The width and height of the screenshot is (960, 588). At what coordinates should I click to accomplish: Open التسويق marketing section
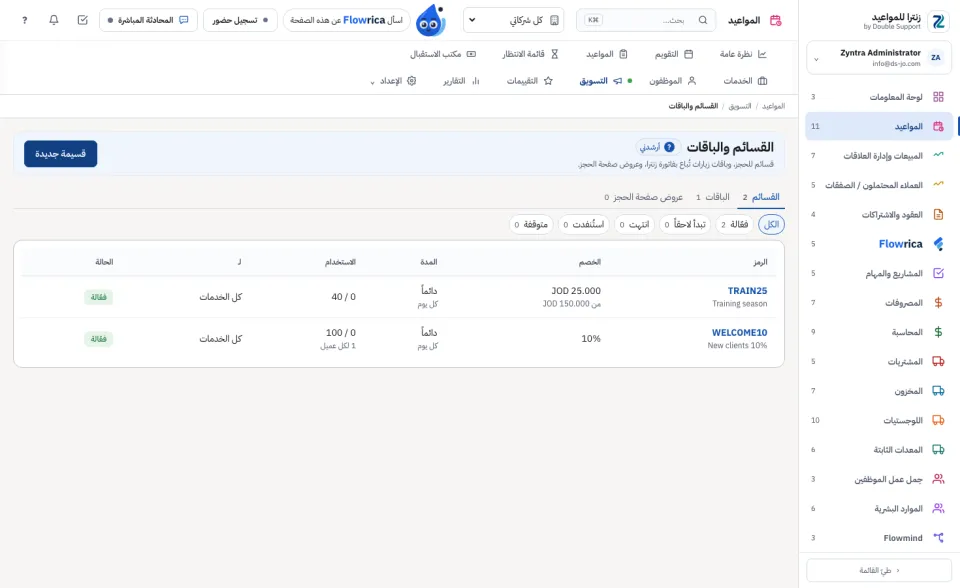[x=600, y=81]
